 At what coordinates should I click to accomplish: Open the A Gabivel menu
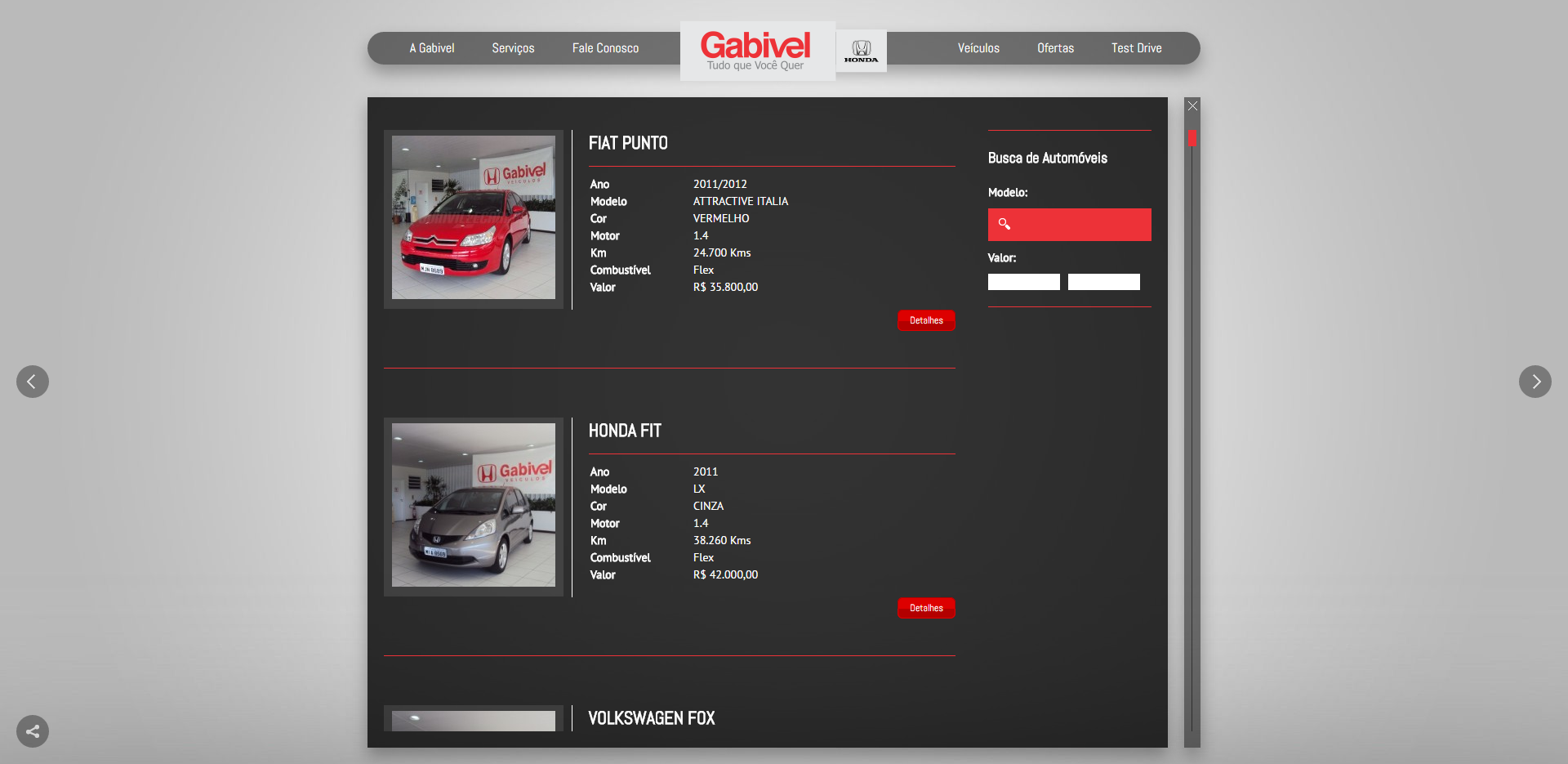pyautogui.click(x=432, y=48)
